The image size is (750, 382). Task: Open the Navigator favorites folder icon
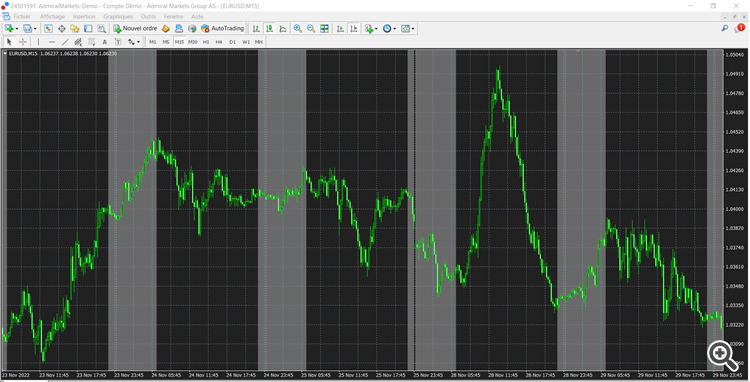tap(75, 29)
